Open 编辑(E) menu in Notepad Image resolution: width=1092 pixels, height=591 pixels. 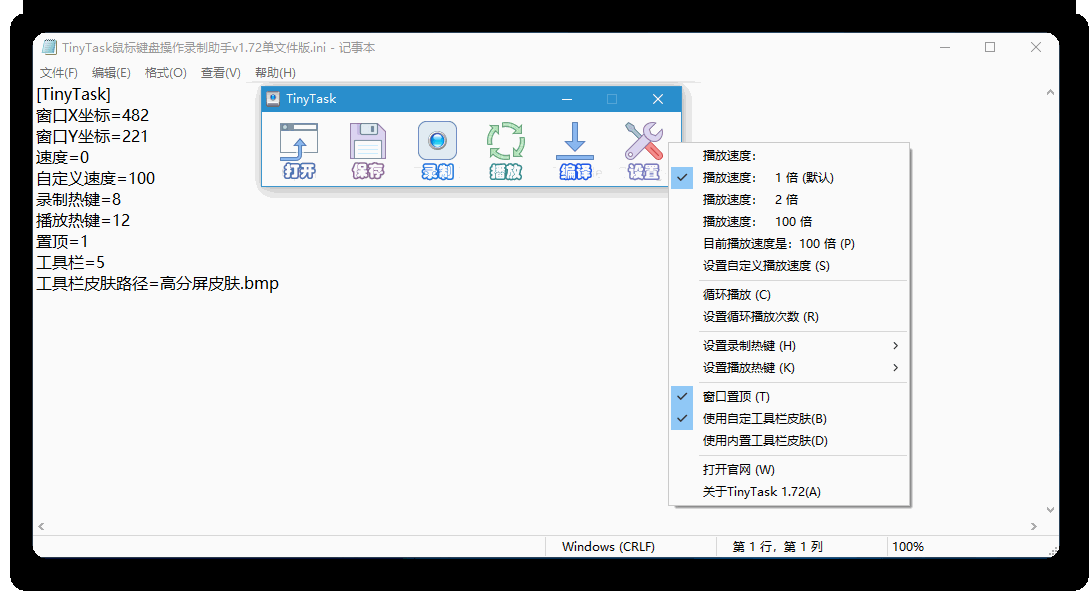pyautogui.click(x=111, y=72)
